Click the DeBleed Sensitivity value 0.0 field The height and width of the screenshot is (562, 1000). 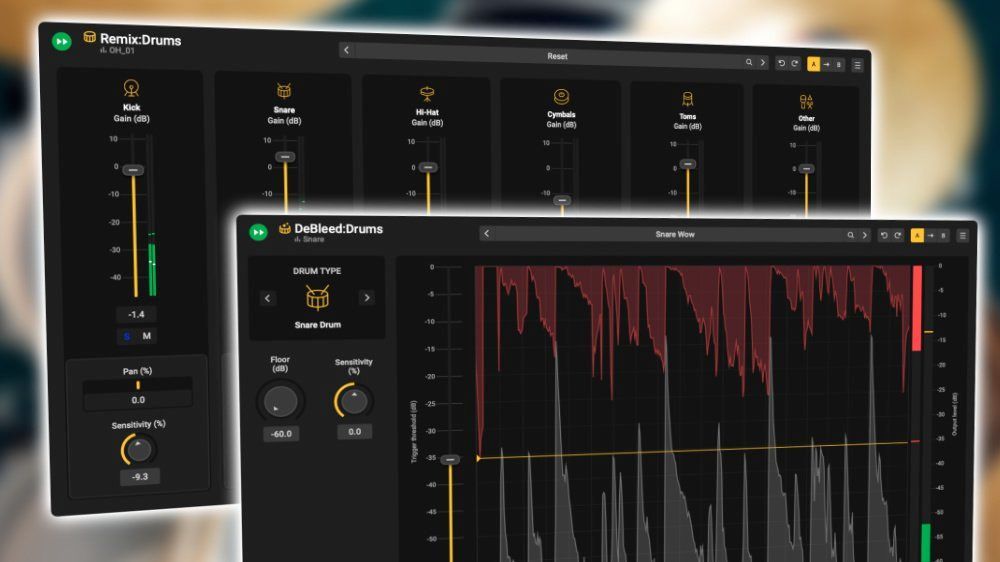tap(355, 432)
